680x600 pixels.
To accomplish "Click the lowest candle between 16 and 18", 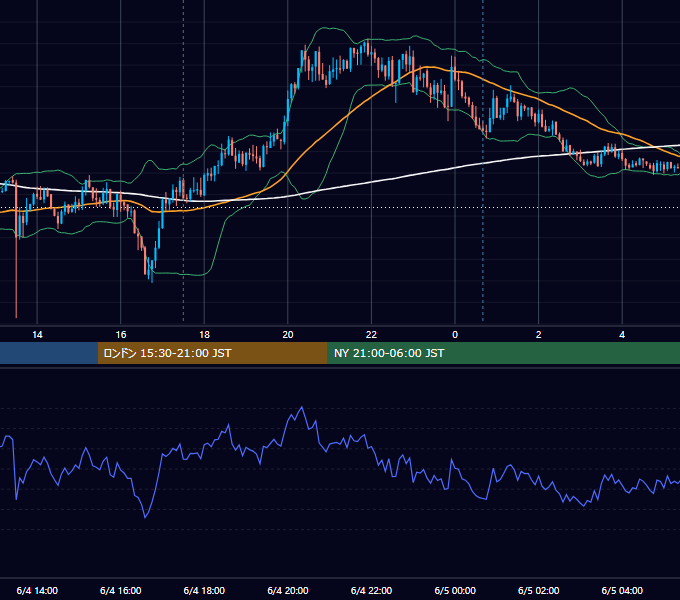I will tap(152, 271).
